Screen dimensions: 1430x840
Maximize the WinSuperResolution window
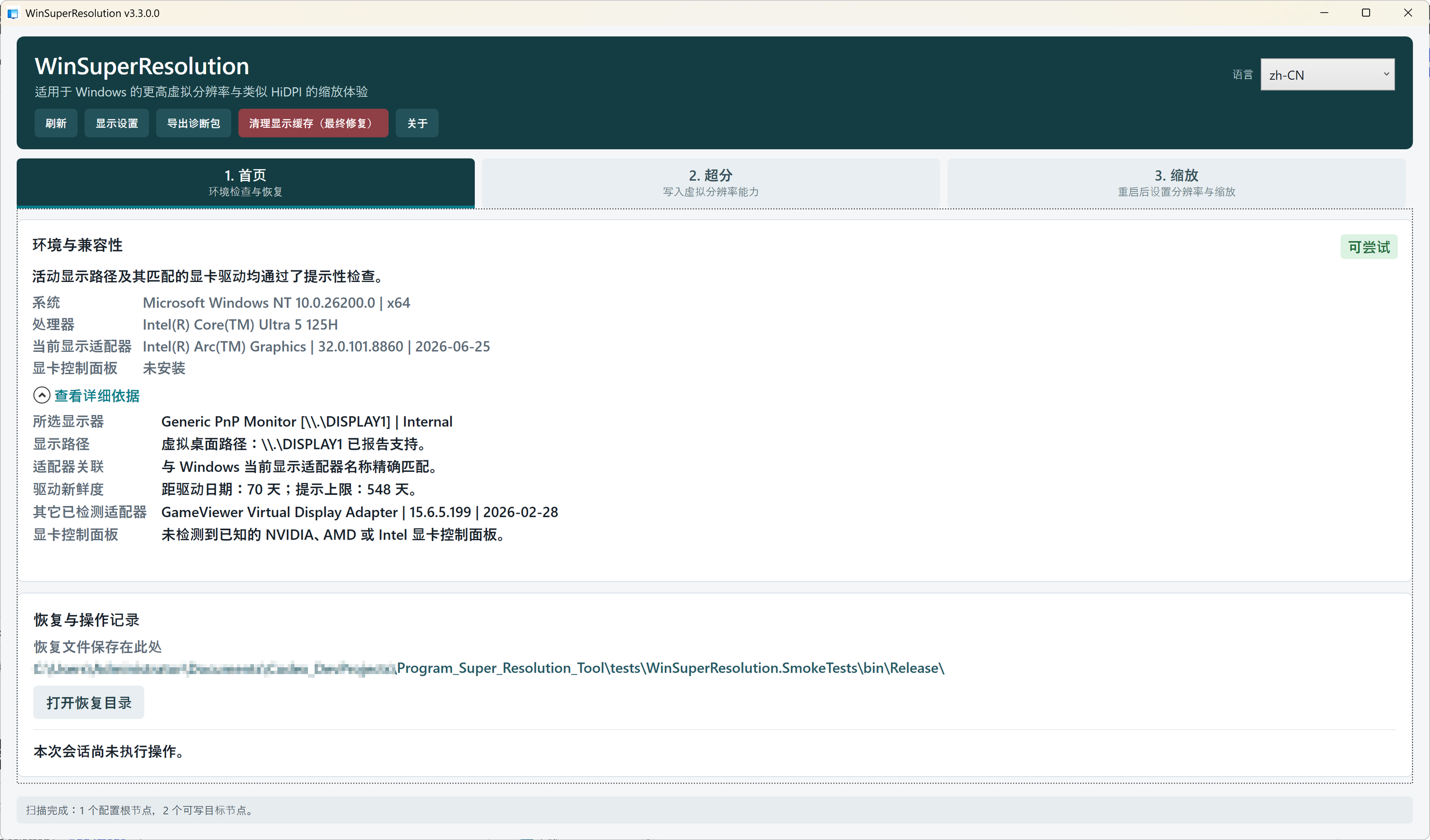coord(1366,12)
